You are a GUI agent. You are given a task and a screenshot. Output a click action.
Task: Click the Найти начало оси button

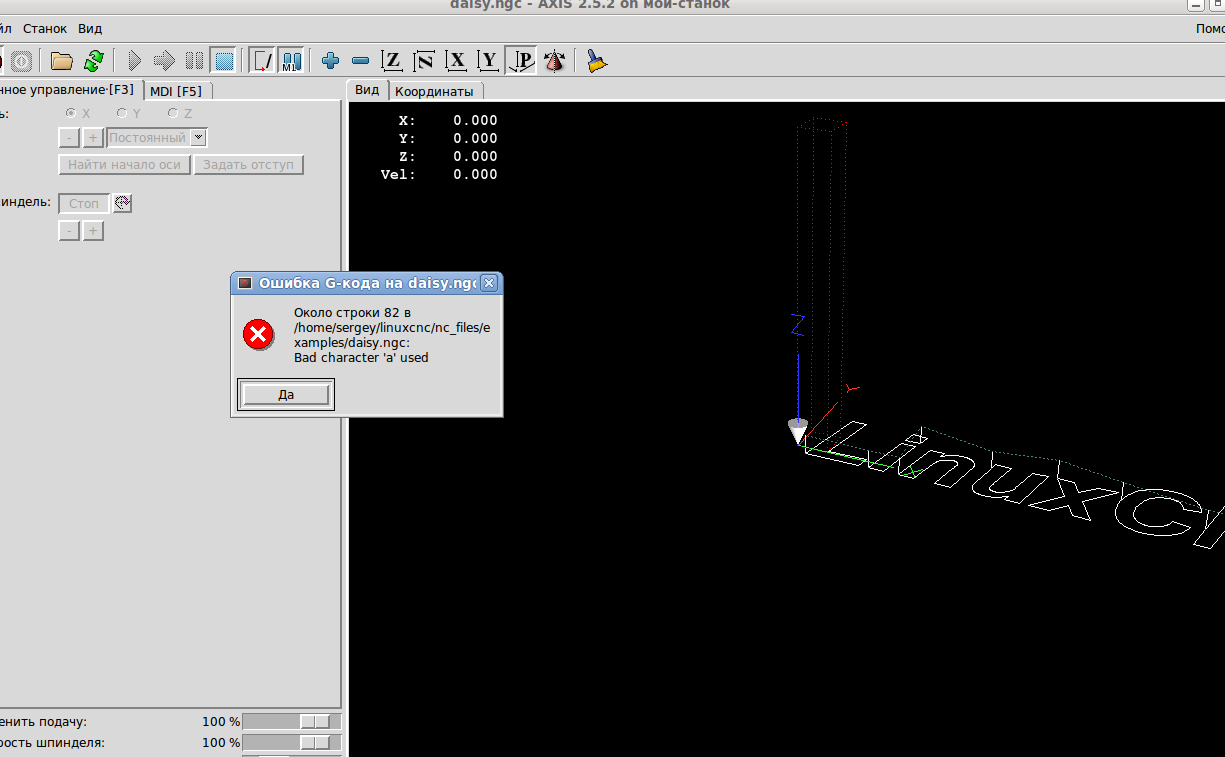pyautogui.click(x=124, y=164)
